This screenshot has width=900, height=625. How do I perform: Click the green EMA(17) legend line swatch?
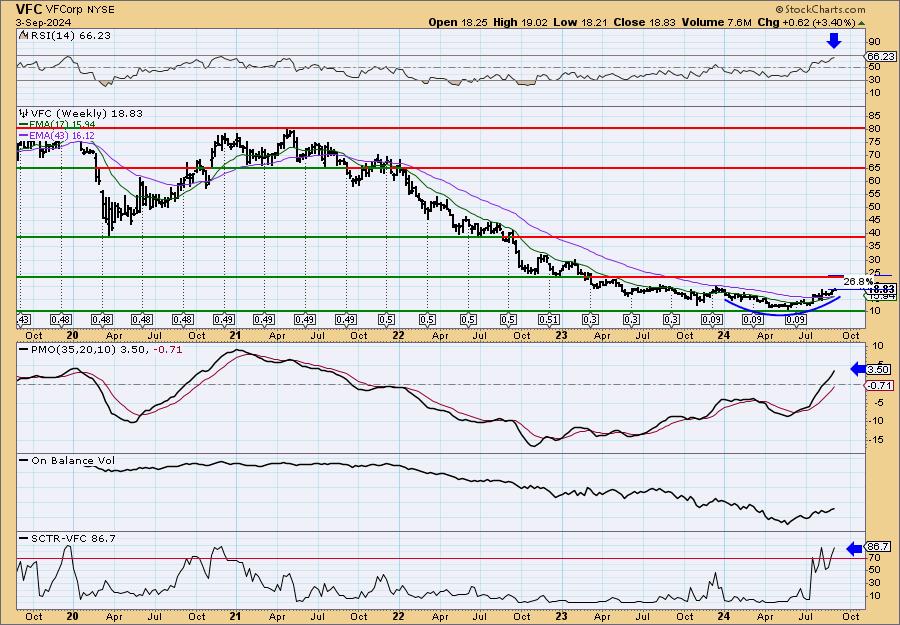(24, 125)
